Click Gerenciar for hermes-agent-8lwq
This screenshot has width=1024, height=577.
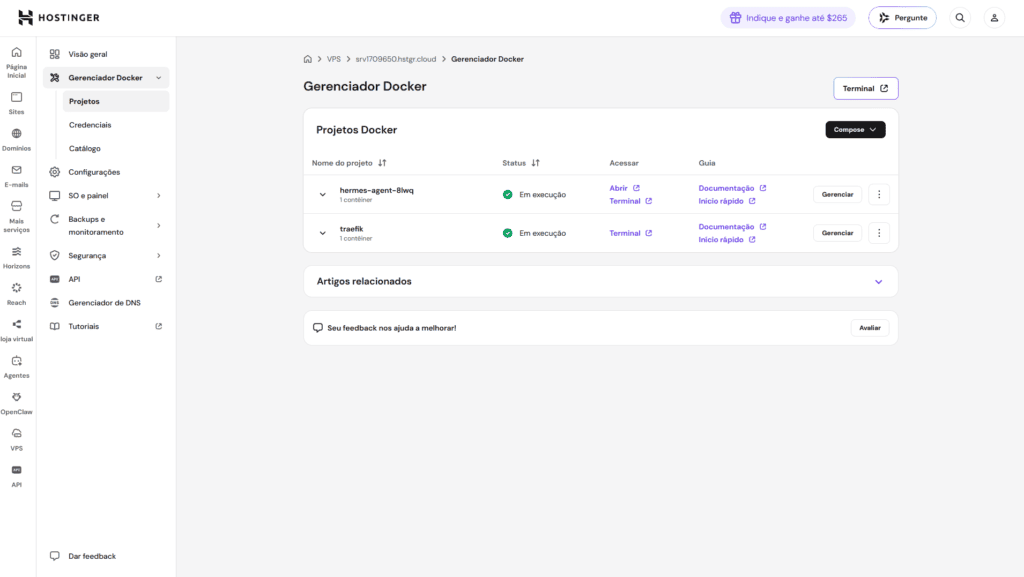point(837,195)
